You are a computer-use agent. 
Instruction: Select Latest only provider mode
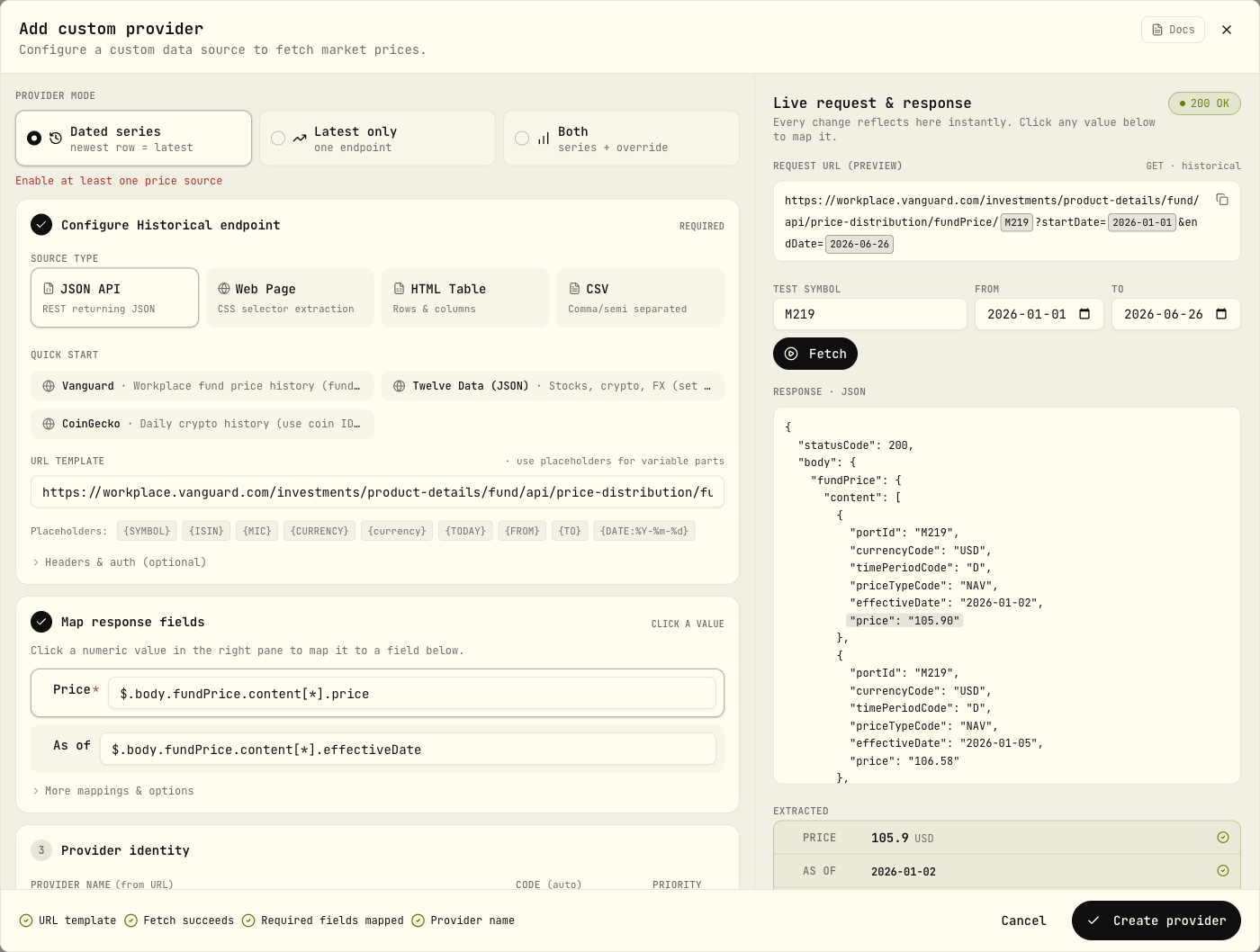[377, 139]
